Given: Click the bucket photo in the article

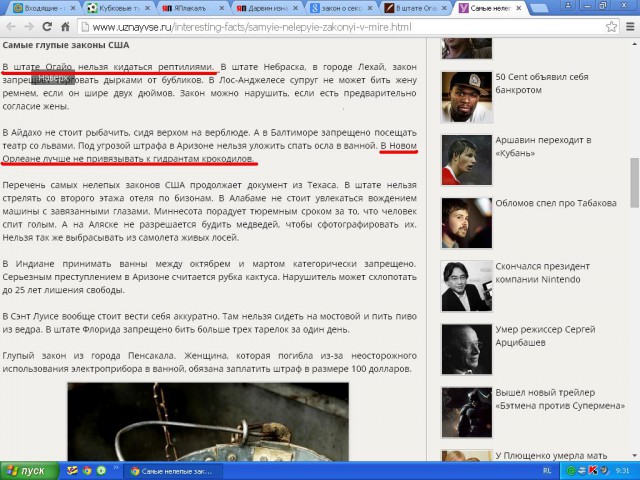Looking at the screenshot, I should (x=208, y=422).
